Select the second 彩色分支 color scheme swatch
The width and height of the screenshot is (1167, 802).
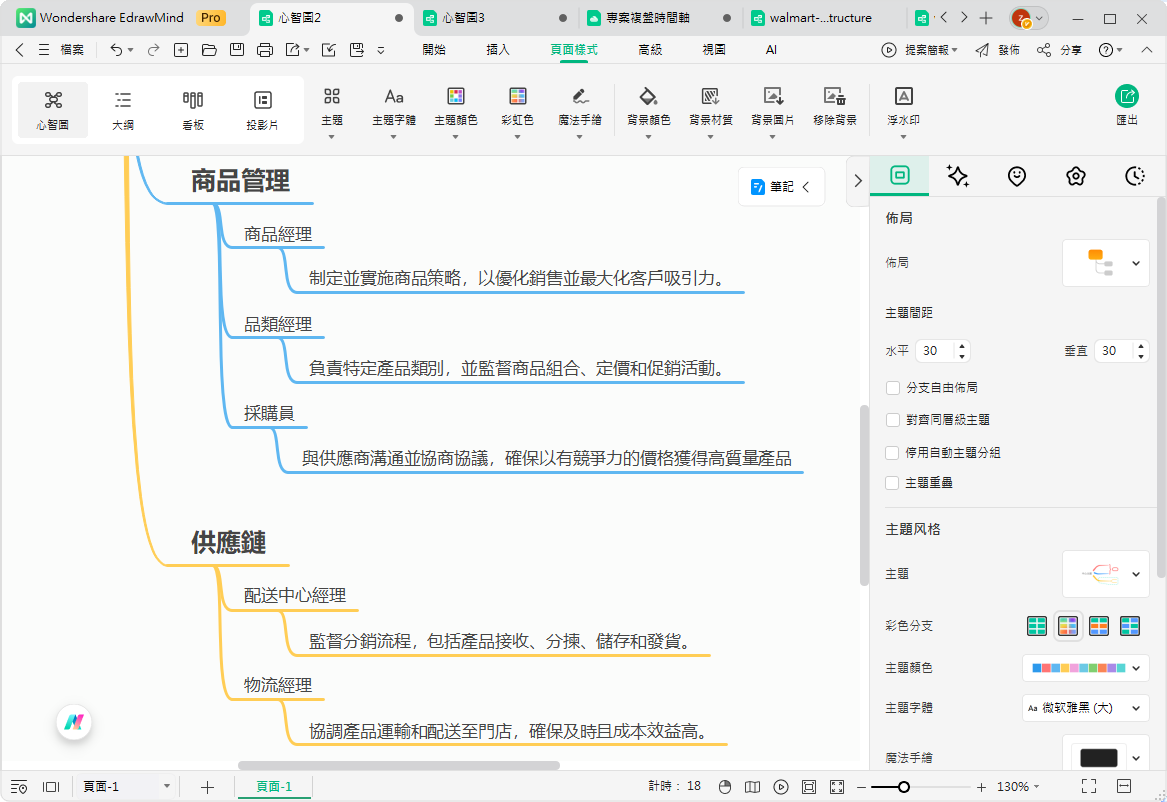pyautogui.click(x=1068, y=626)
